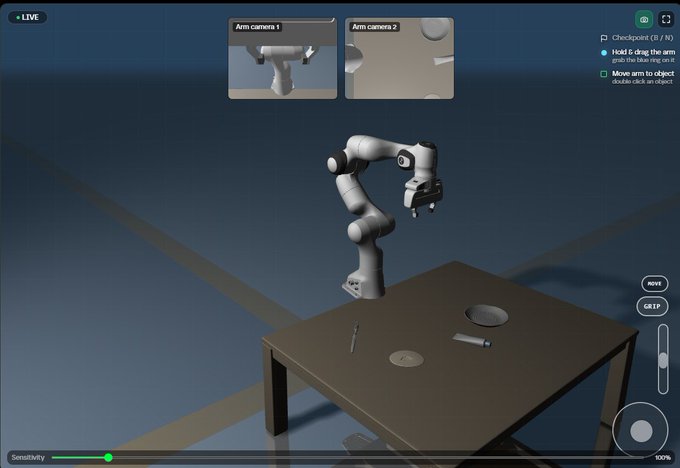Click the Sensitivity slider green handle

point(108,457)
